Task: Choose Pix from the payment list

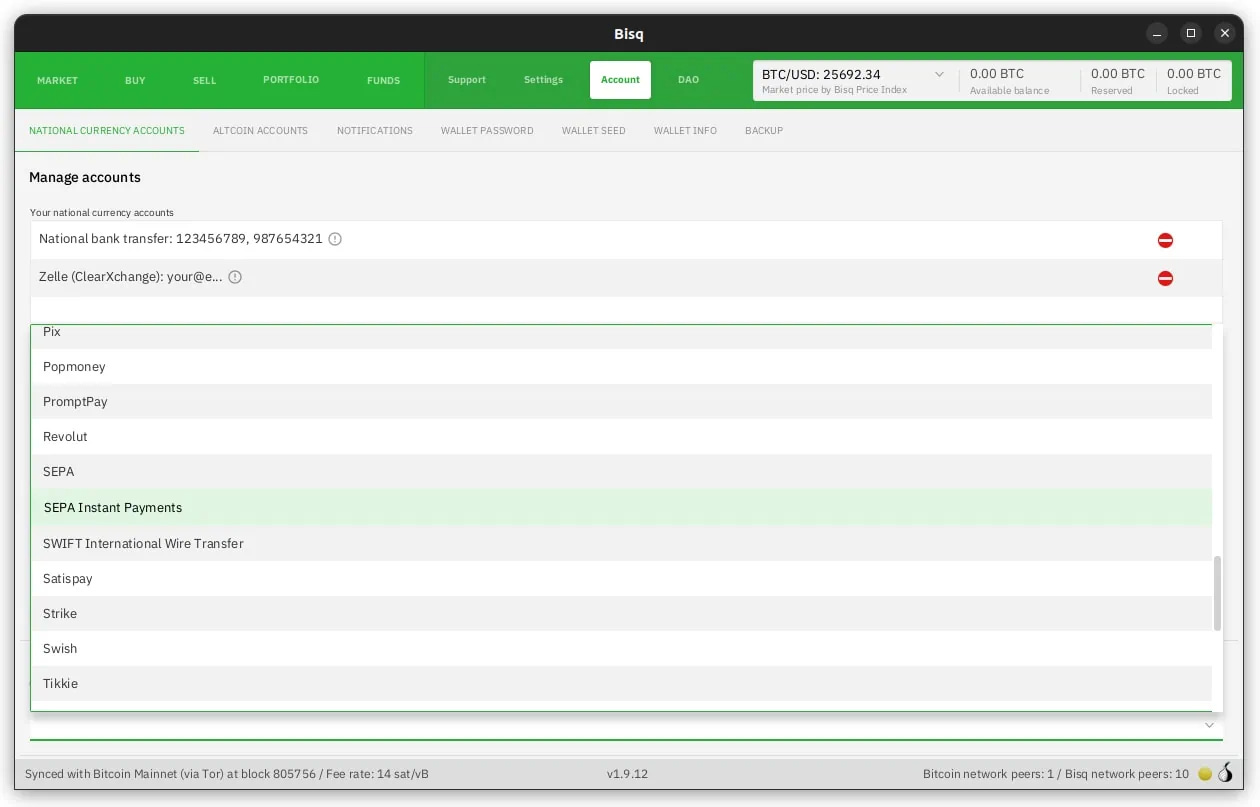Action: tap(621, 337)
